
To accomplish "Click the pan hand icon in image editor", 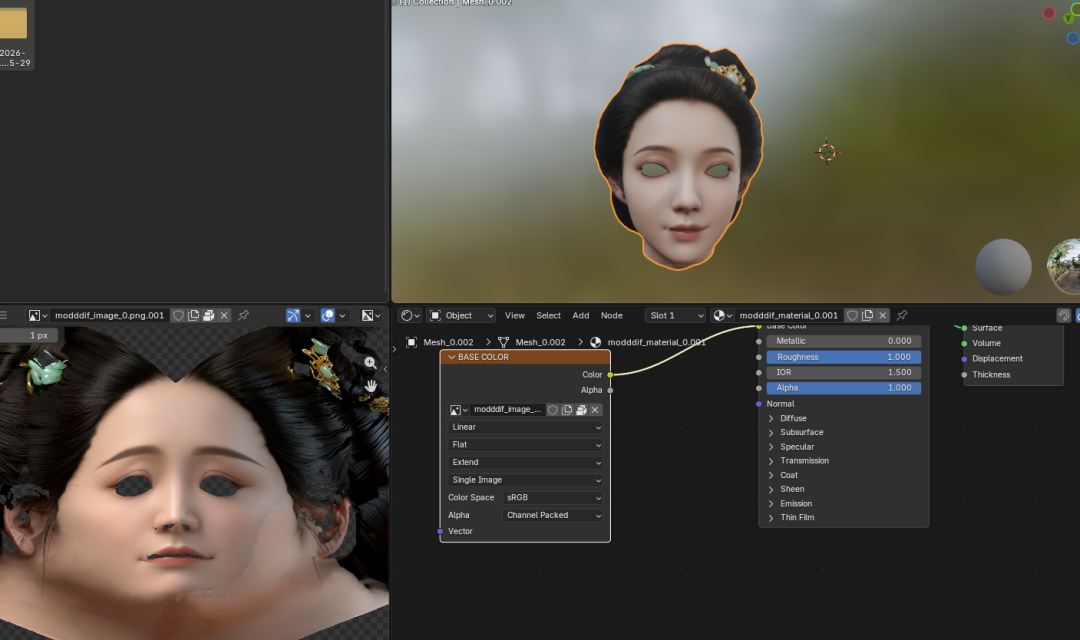I will coord(370,385).
